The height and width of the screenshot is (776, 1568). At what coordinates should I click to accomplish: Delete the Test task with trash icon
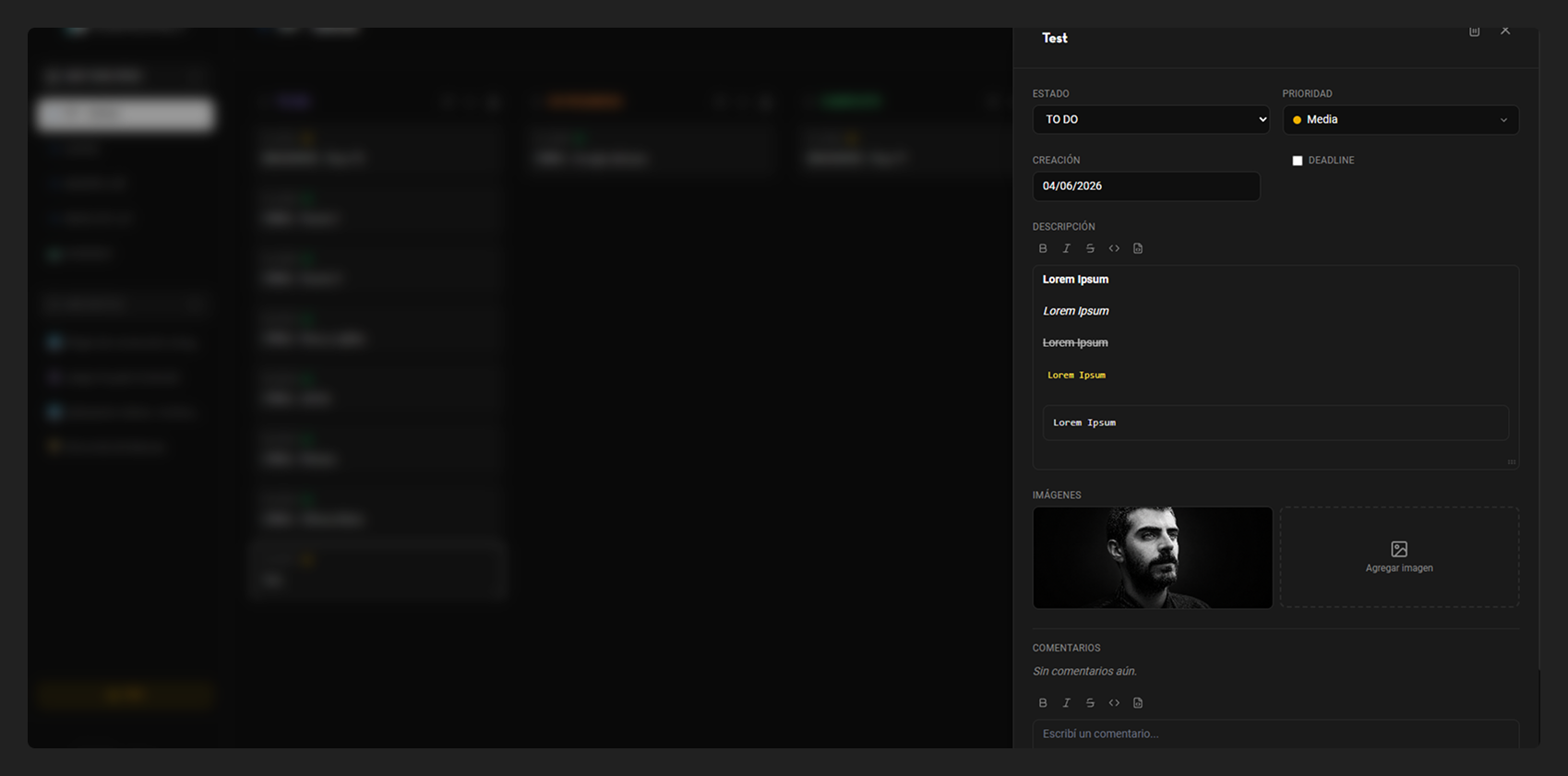[1475, 31]
